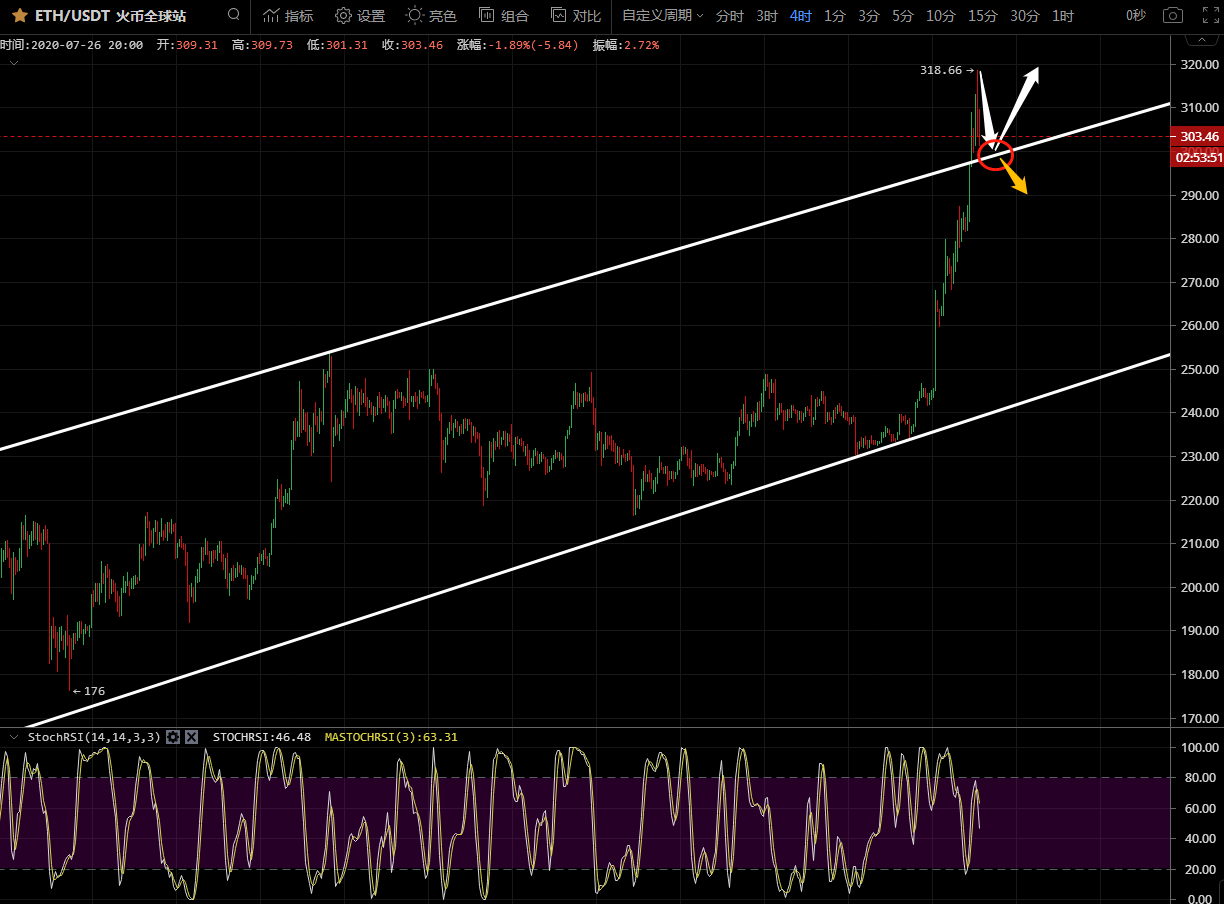Viewport: 1224px width, 904px height.
Task: Expand the 自定义周期 custom period dropdown
Action: click(x=662, y=16)
